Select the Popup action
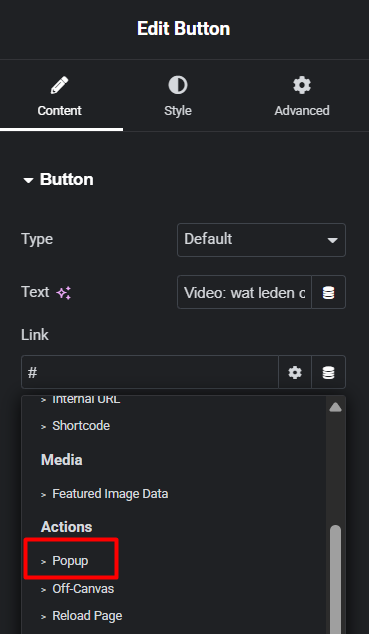Screen dimensions: 369x634 coord(70,561)
